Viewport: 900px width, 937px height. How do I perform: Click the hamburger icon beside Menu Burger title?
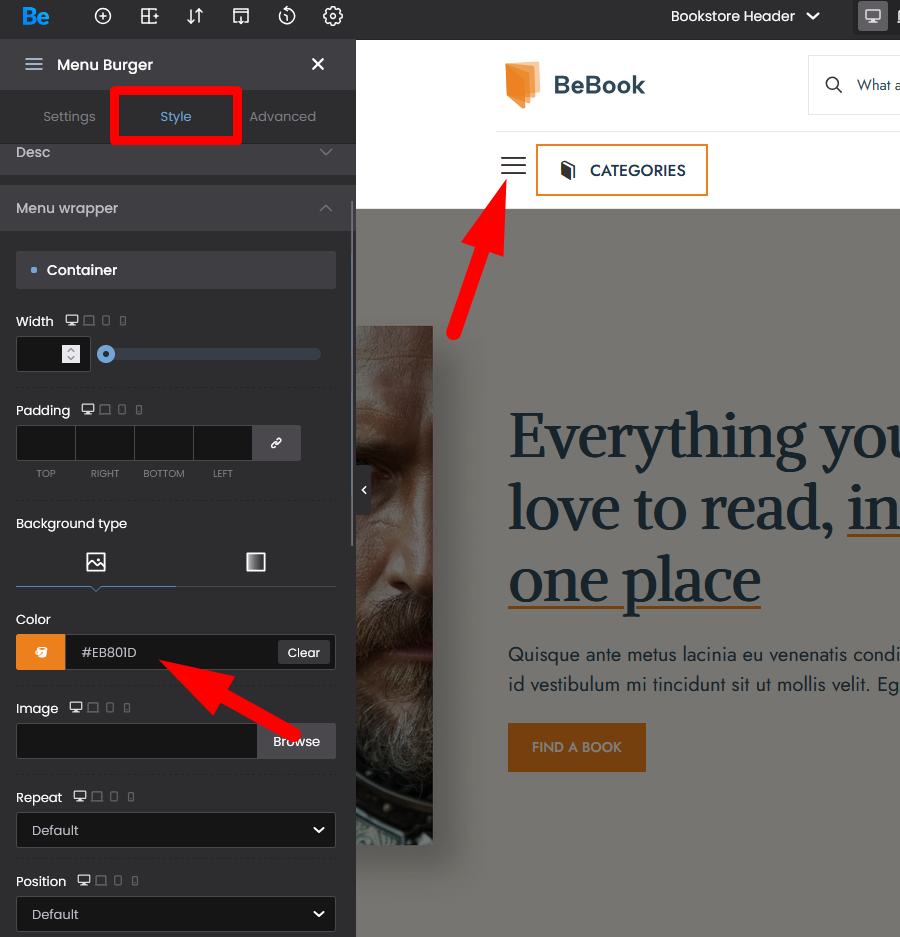click(34, 64)
